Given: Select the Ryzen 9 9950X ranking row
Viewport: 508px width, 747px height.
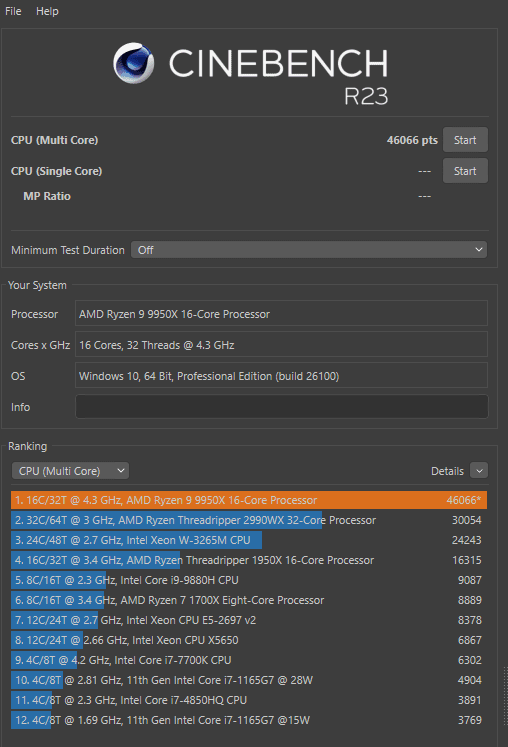Looking at the screenshot, I should tap(249, 500).
